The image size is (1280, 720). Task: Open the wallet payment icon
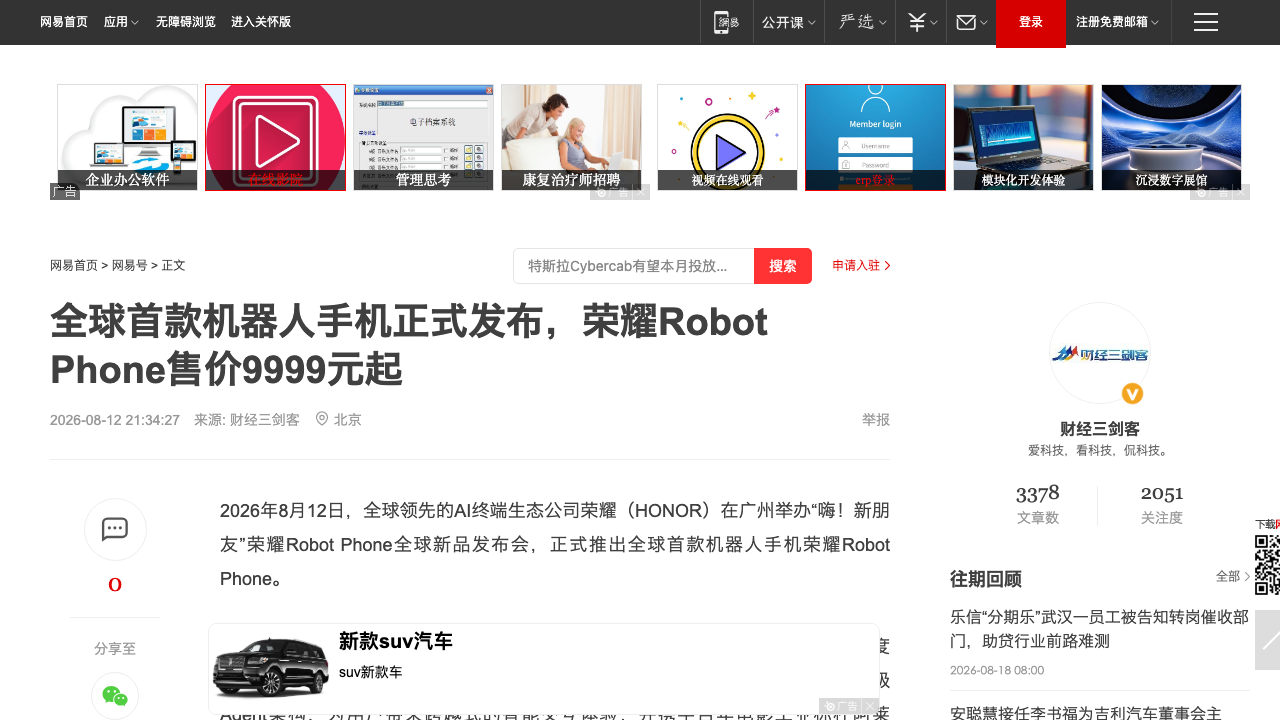click(917, 22)
